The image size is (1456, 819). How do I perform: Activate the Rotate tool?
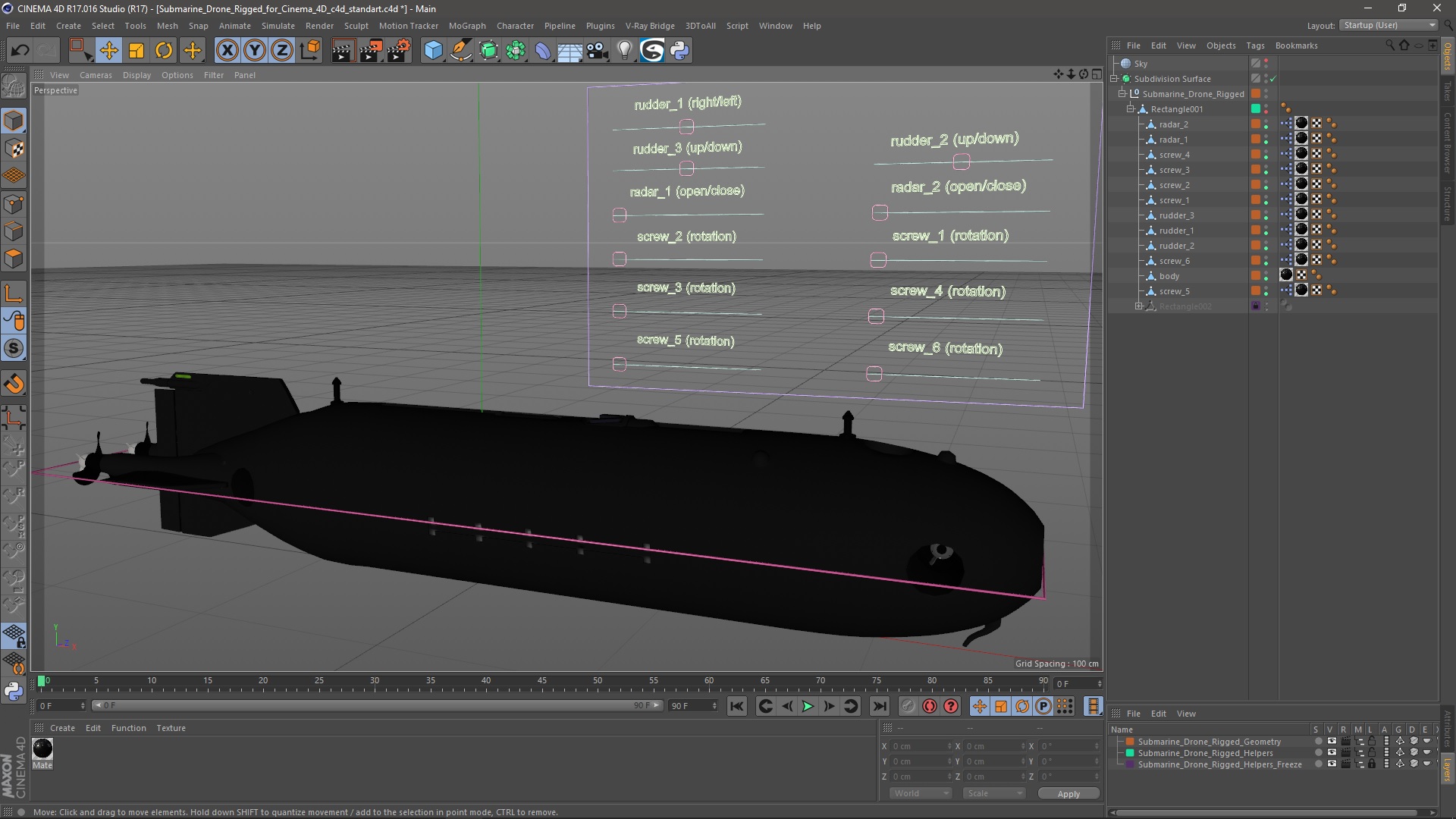point(164,51)
